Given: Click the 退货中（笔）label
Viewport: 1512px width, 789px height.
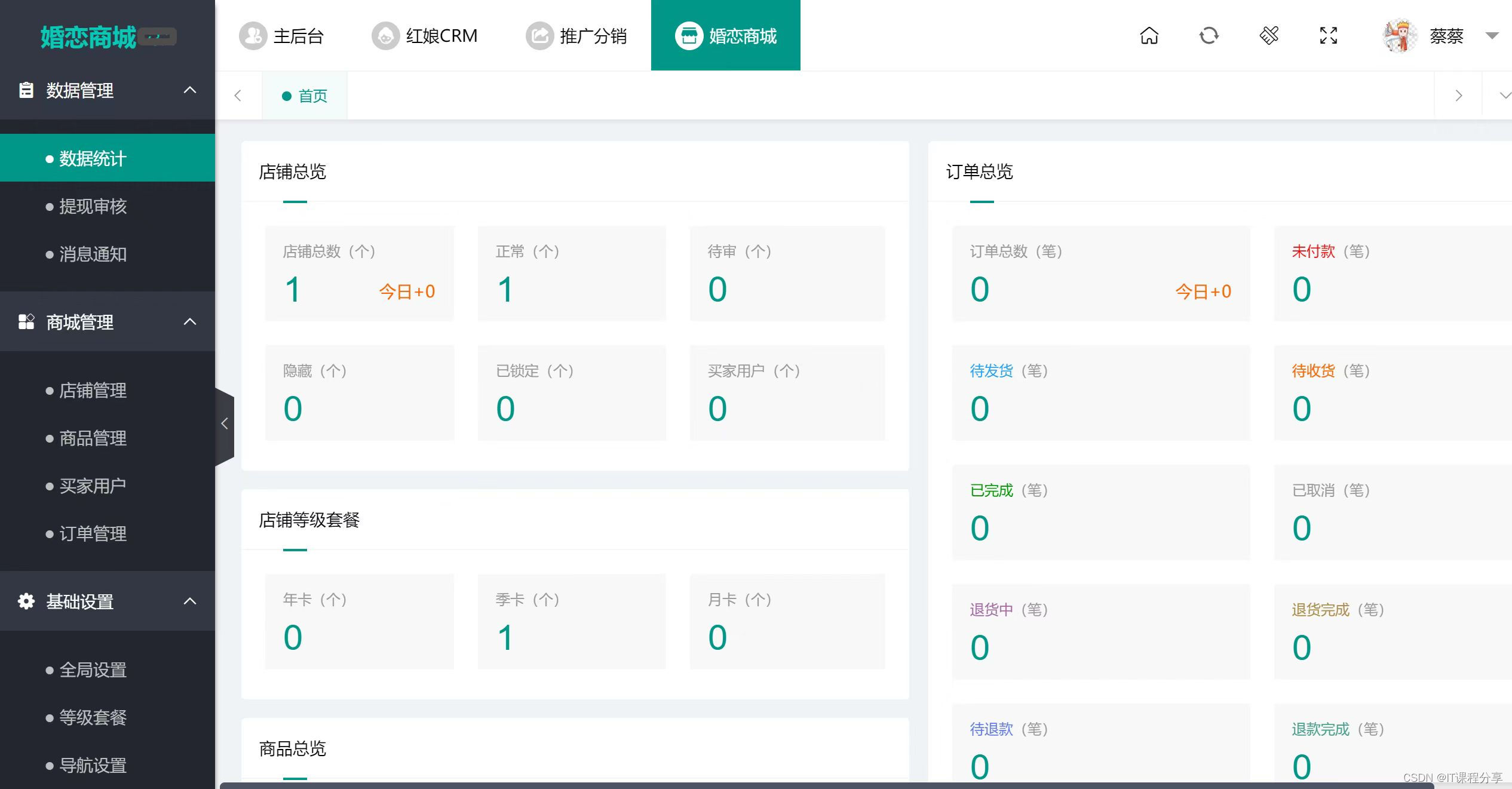Looking at the screenshot, I should 1009,610.
